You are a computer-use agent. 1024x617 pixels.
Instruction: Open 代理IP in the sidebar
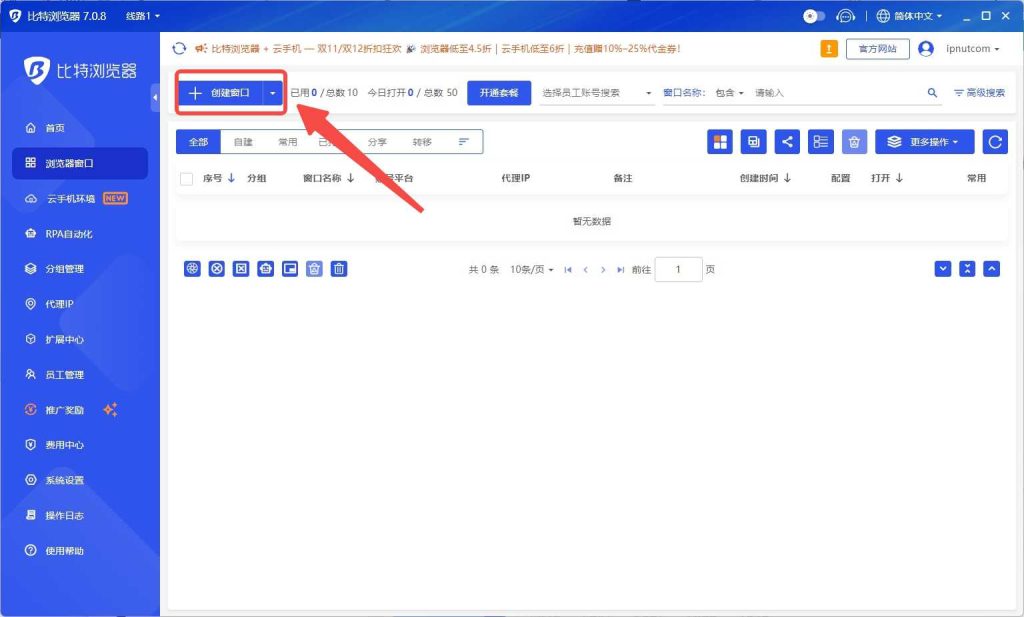click(x=60, y=304)
